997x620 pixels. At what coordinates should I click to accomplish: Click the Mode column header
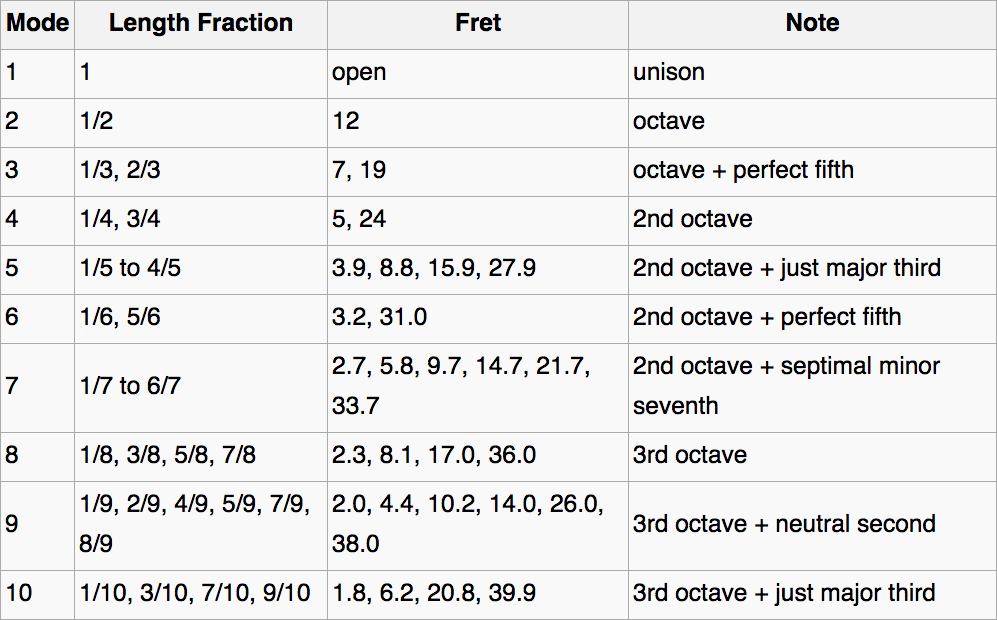pos(38,24)
